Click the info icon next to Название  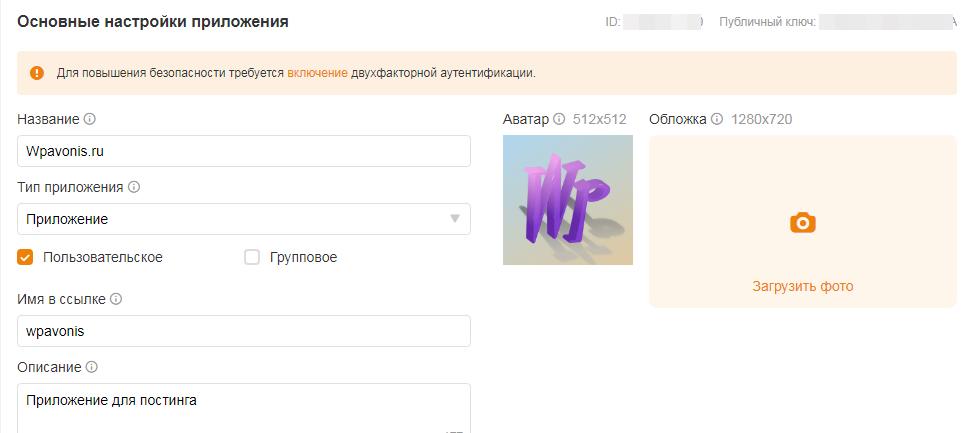90,119
